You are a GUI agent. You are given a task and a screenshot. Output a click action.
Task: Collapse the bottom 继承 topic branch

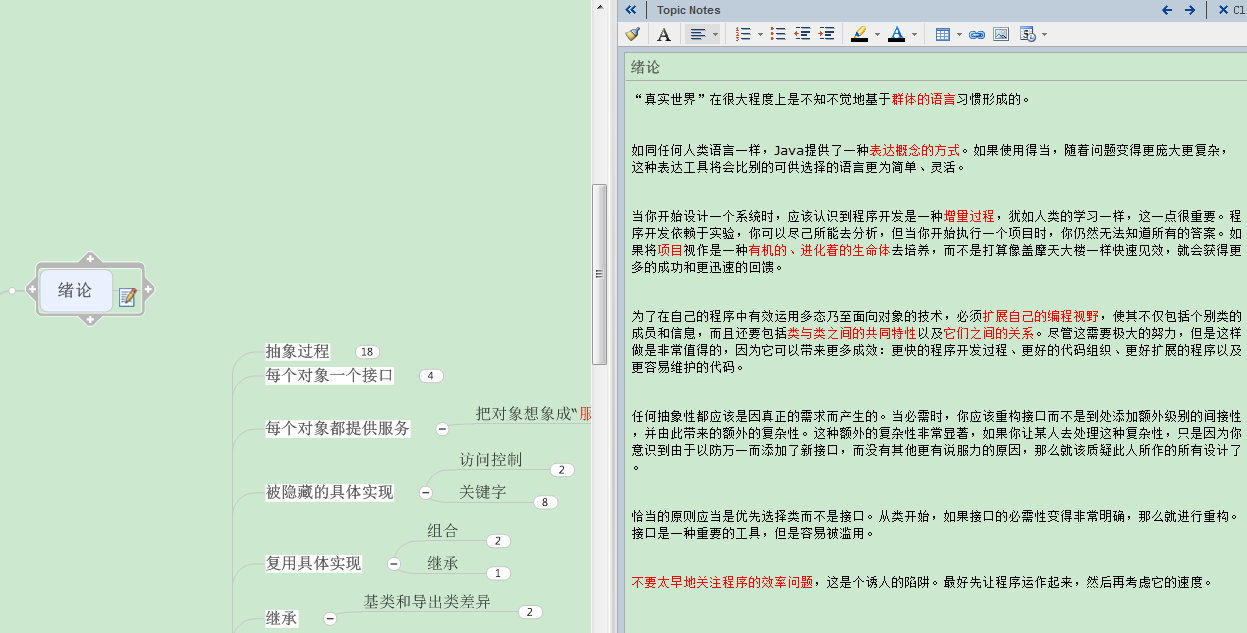[330, 619]
